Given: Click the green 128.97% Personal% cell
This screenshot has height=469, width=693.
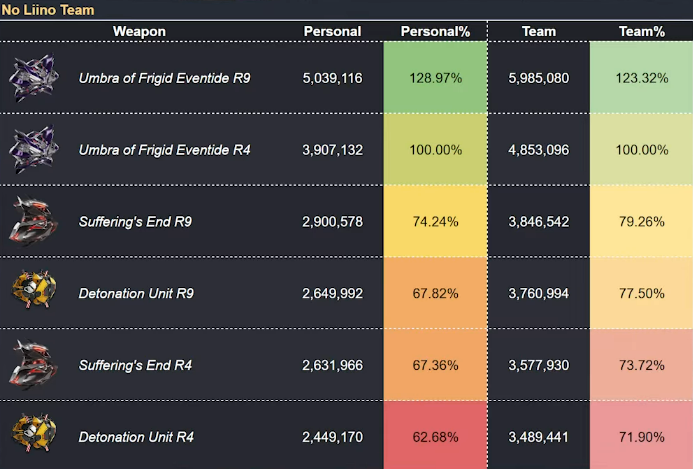Looking at the screenshot, I should tap(435, 78).
